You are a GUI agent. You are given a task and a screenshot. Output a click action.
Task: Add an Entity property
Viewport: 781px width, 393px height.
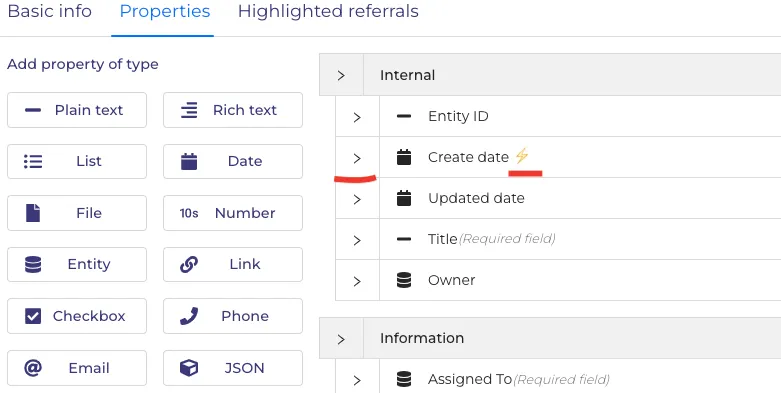coord(77,264)
